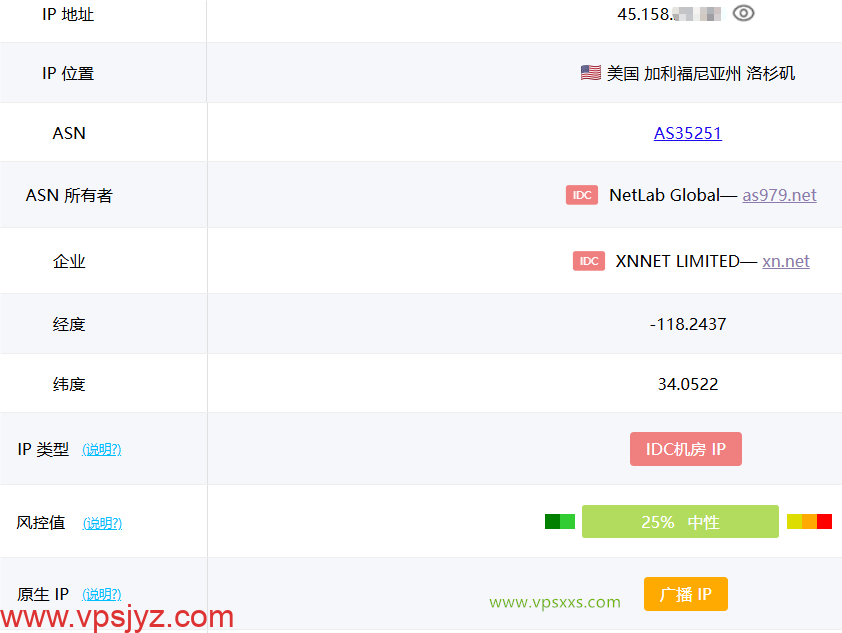Select the longitude value -118.2437
The height and width of the screenshot is (633, 842).
[688, 324]
